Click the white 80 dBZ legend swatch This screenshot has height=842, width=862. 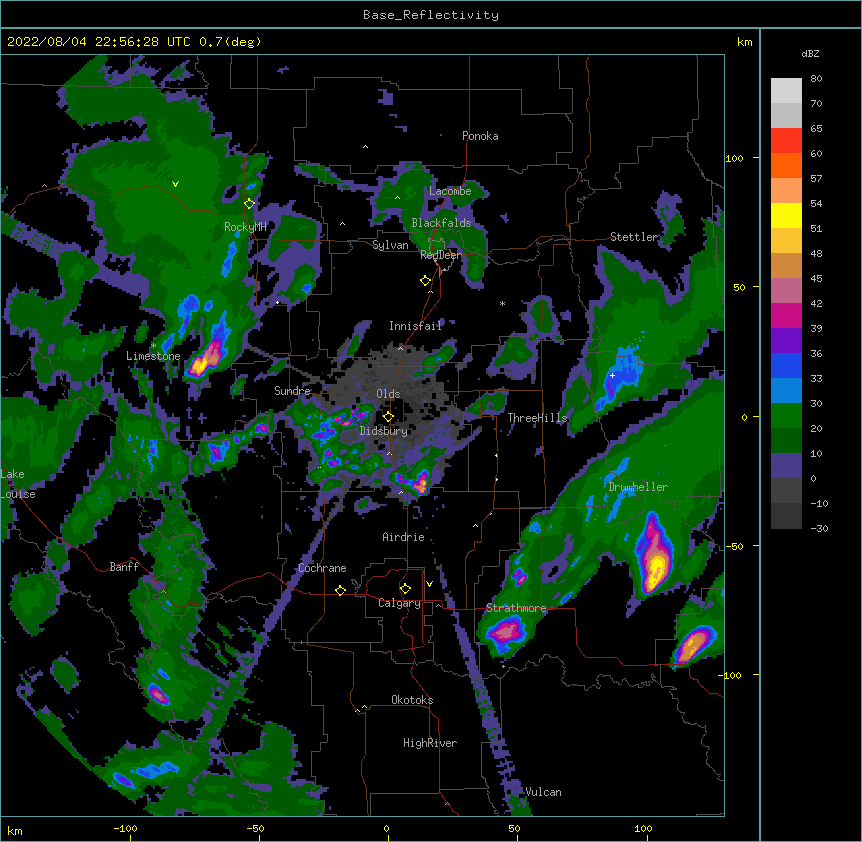pos(786,91)
